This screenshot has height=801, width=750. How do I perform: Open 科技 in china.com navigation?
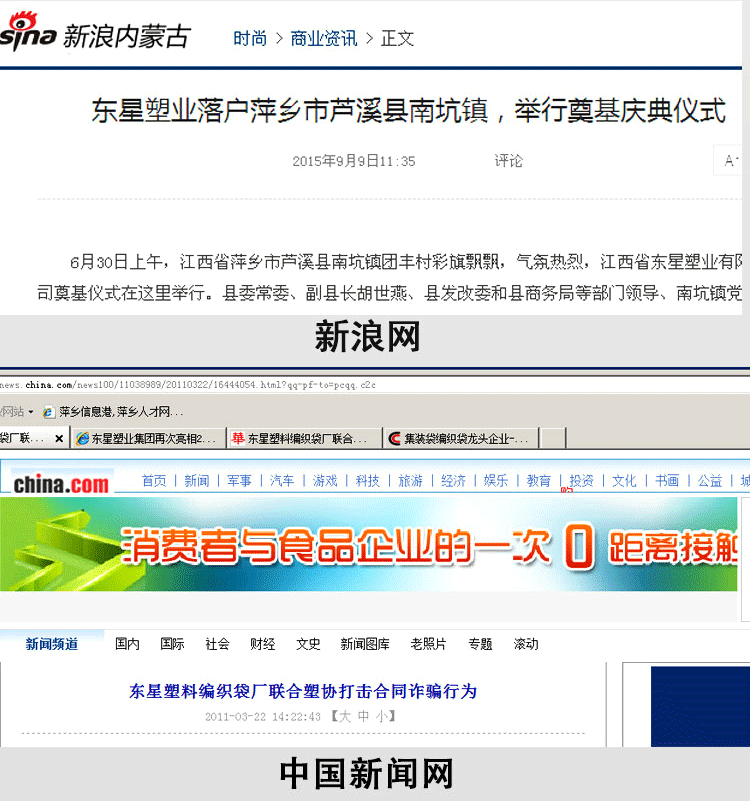368,481
